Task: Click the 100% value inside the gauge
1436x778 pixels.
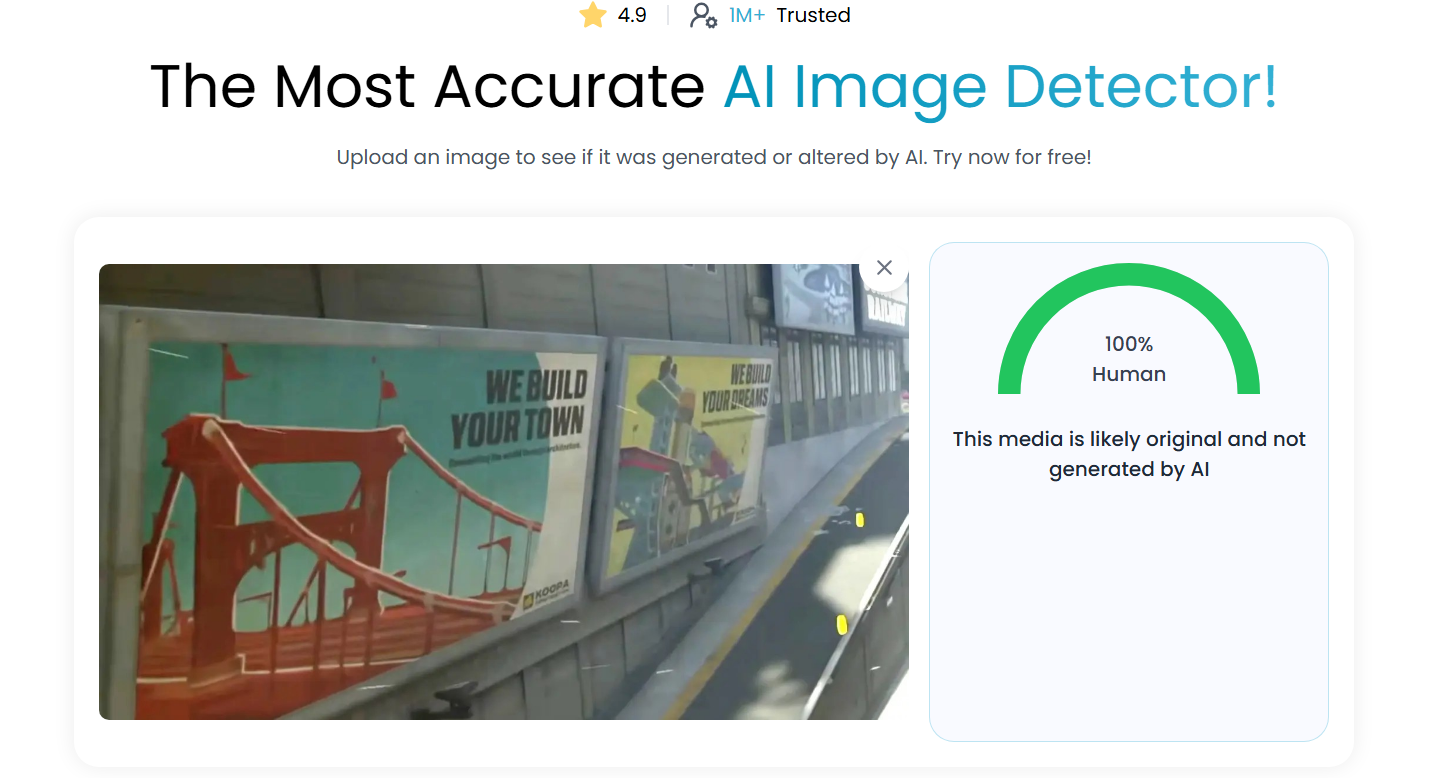Action: click(1129, 344)
